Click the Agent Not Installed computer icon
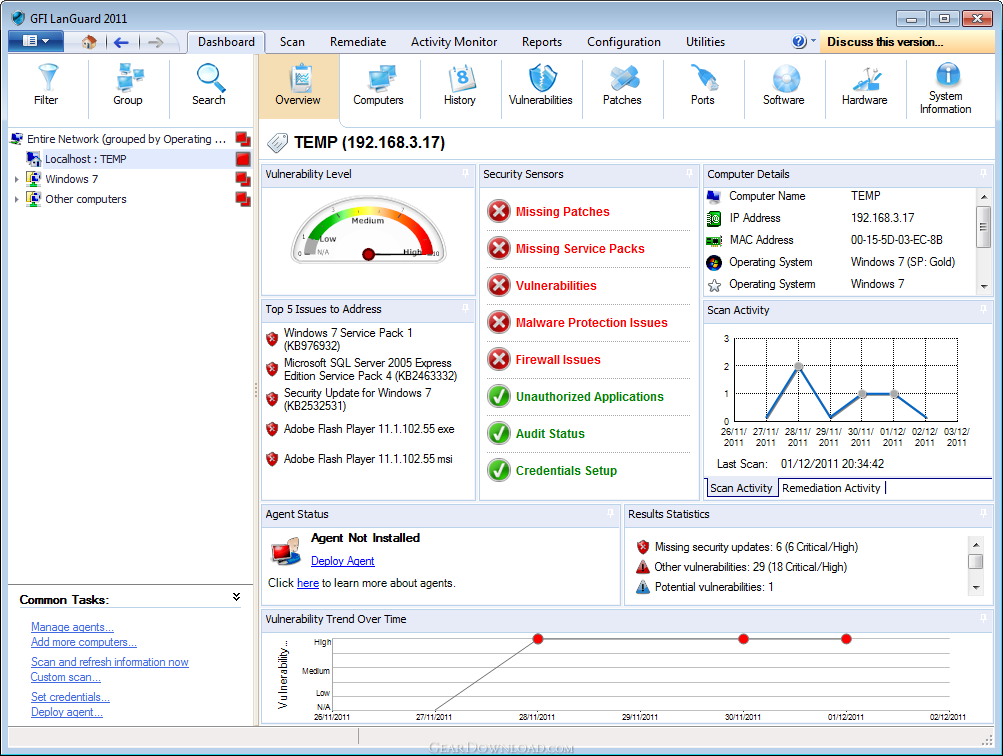1003x756 pixels. coord(285,551)
